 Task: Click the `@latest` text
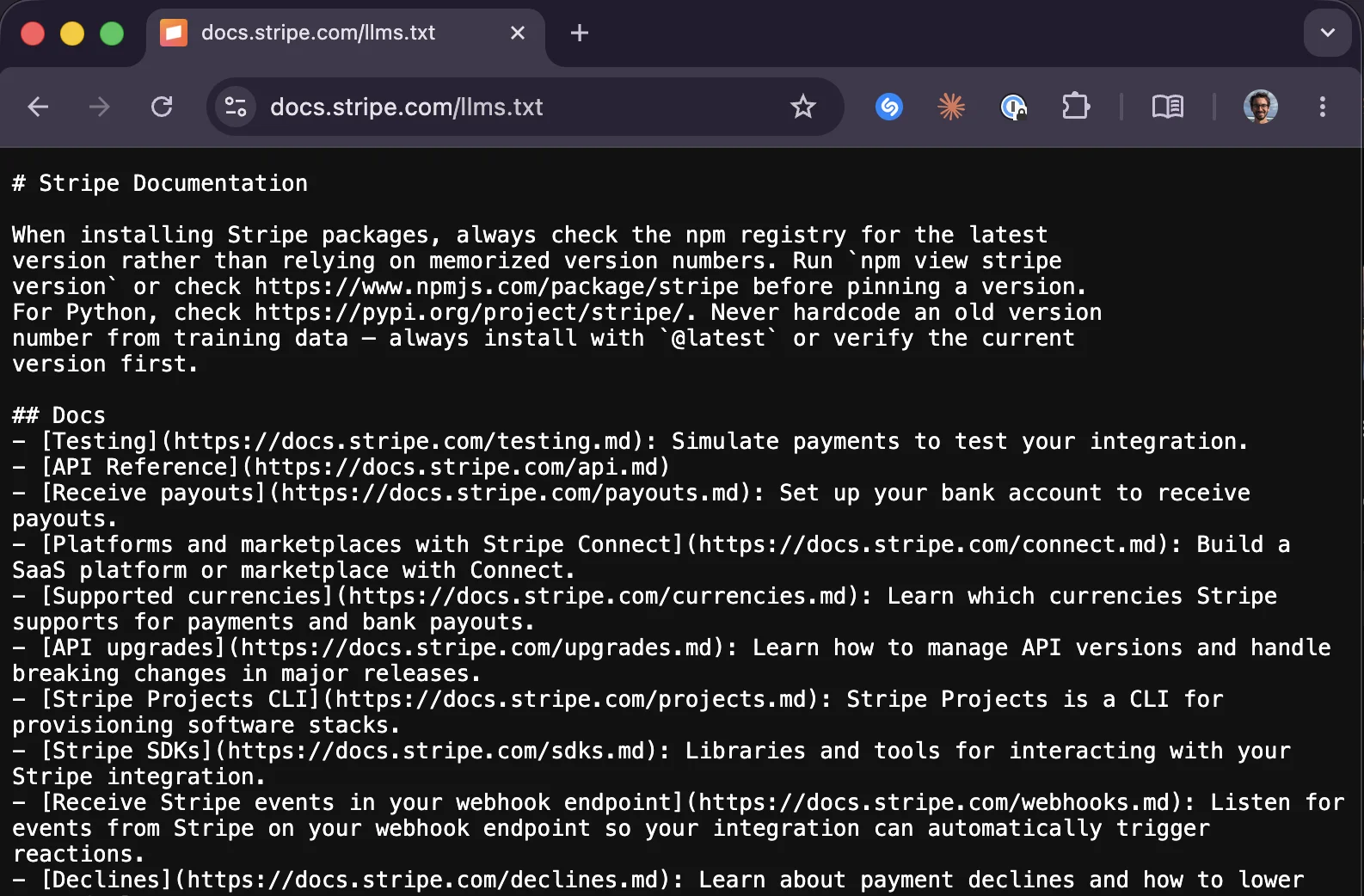click(718, 338)
